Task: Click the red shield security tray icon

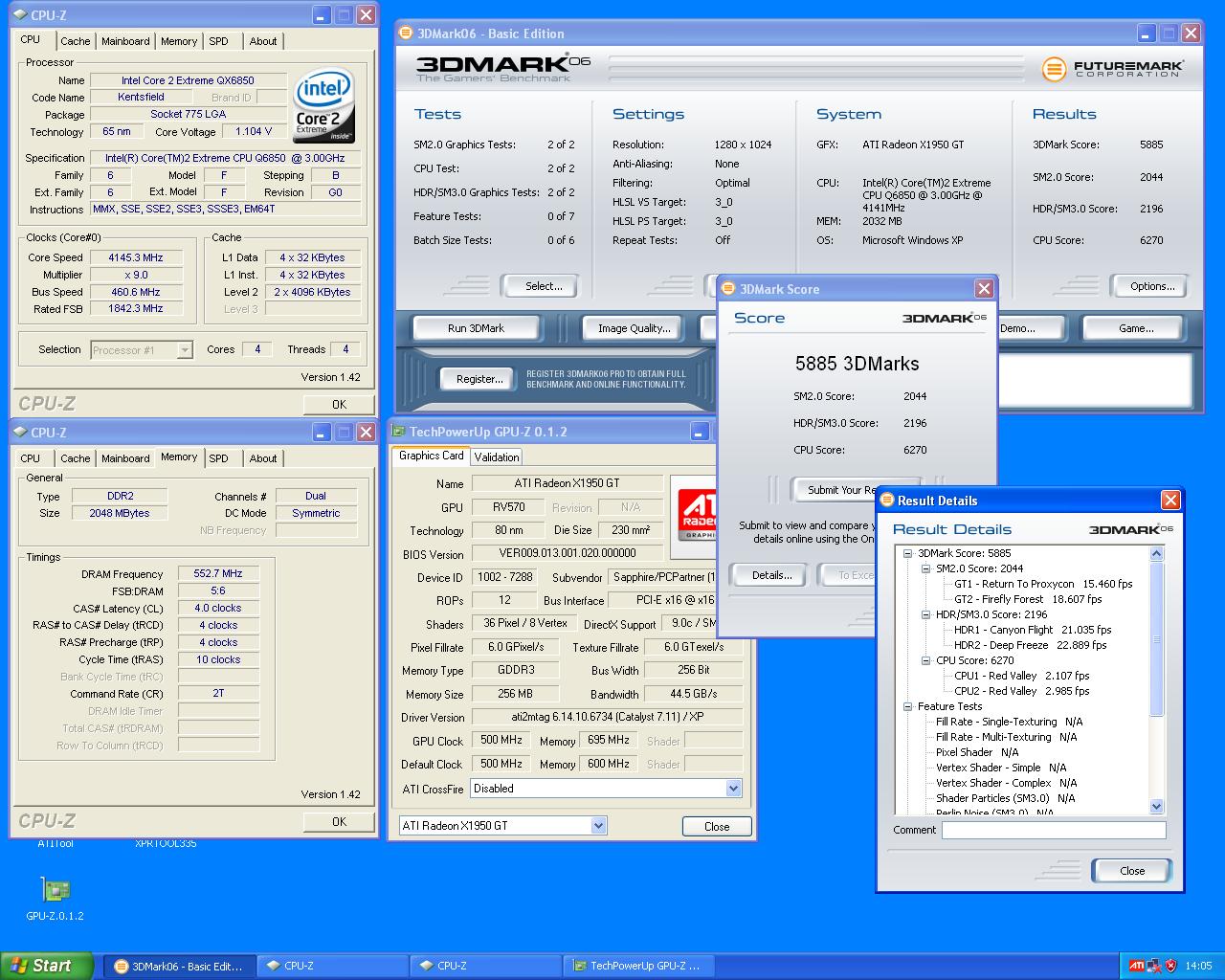Action: coord(1170,966)
